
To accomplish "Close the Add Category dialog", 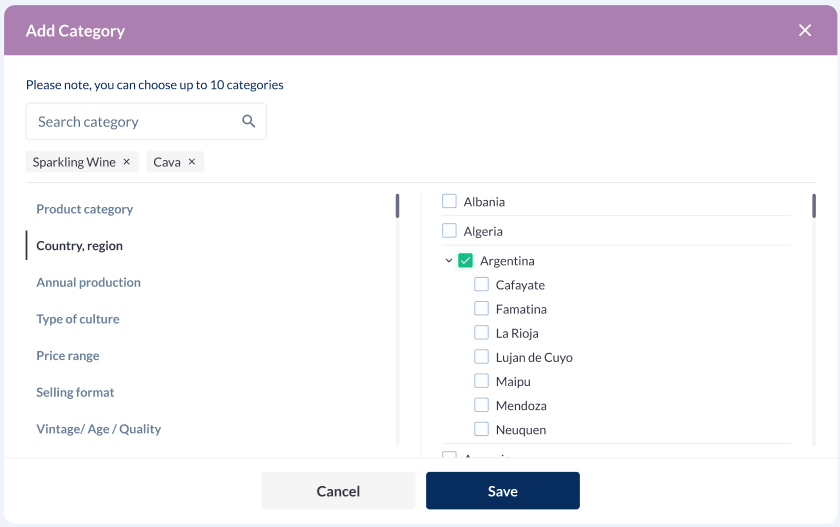I will pos(805,30).
